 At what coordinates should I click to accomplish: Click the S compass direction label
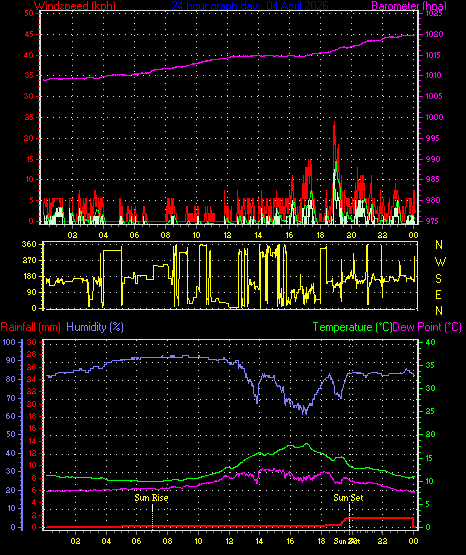coord(438,279)
